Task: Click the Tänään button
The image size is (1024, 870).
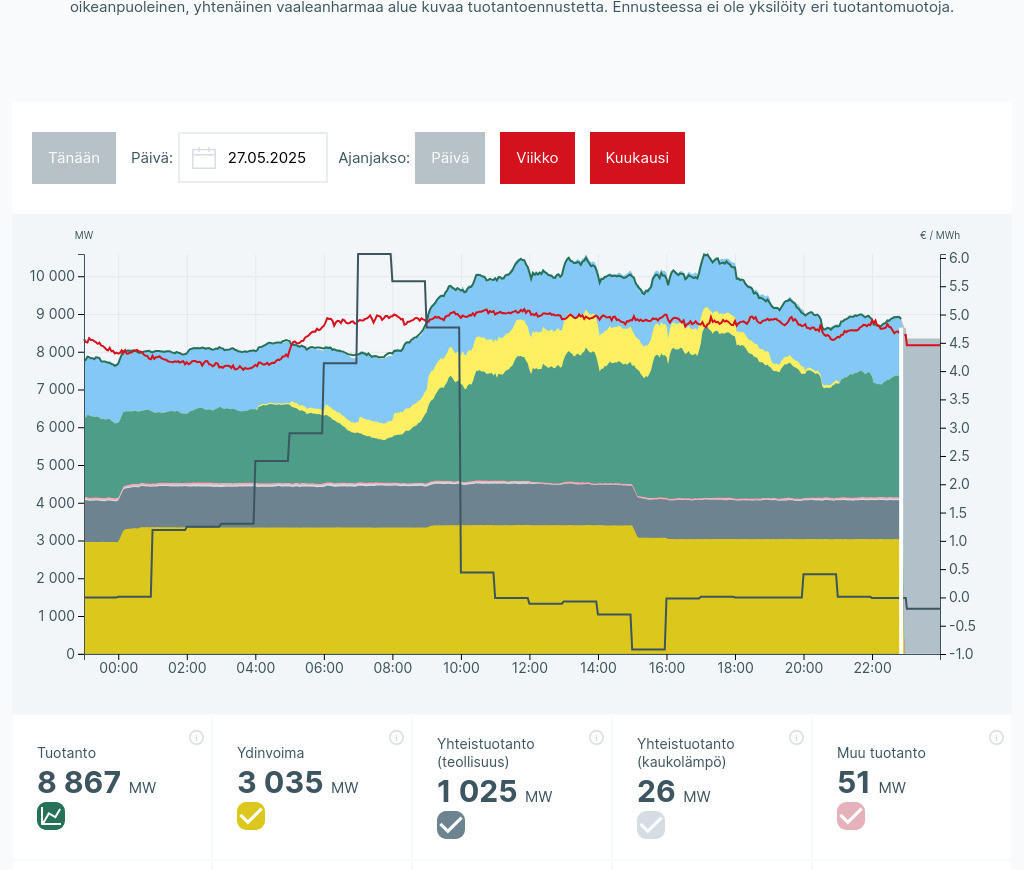Action: tap(74, 158)
